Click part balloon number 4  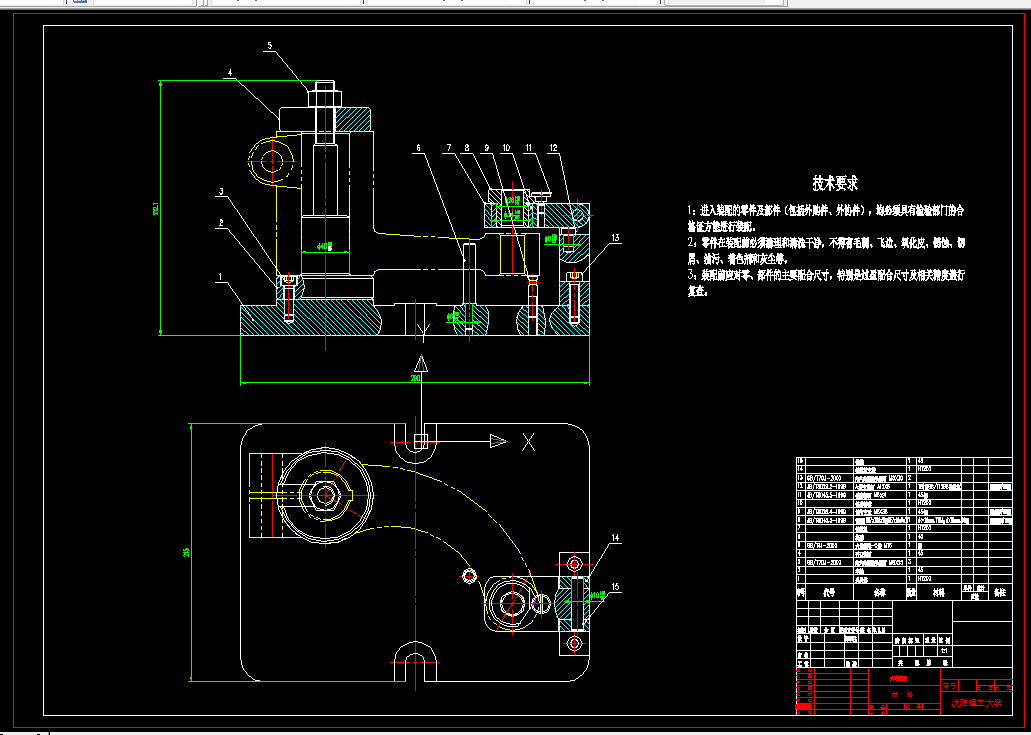point(229,72)
